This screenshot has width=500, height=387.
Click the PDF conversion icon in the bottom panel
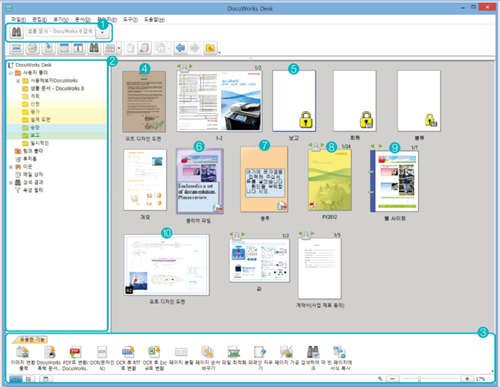[75, 352]
